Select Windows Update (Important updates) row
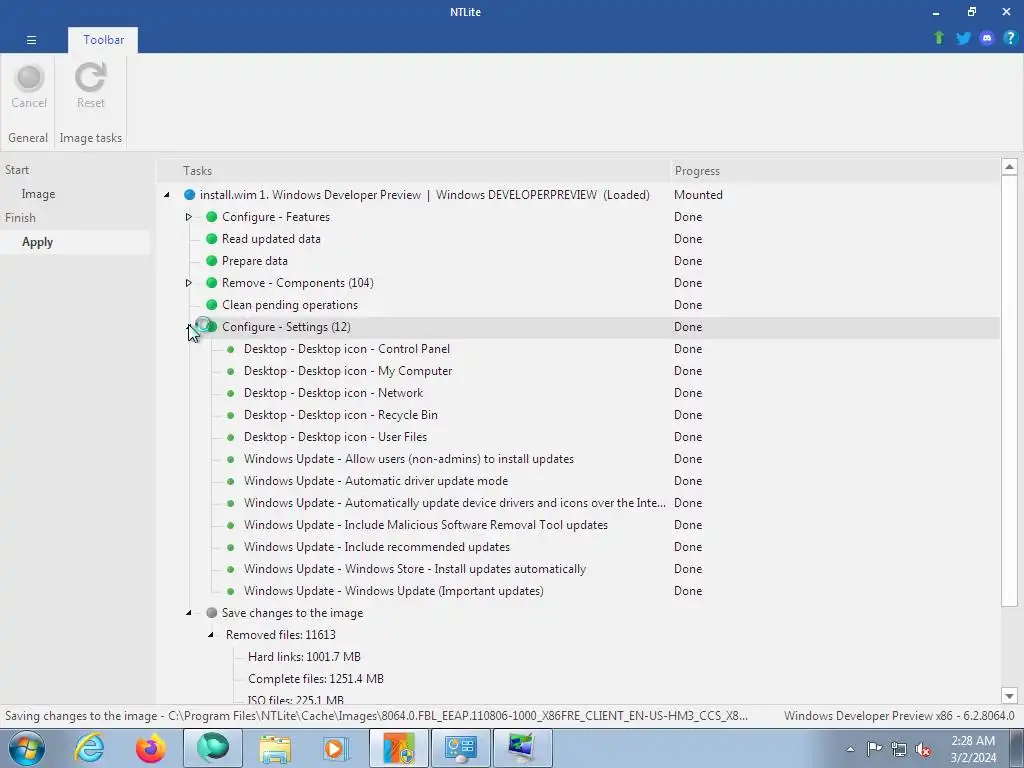The width and height of the screenshot is (1024, 768). point(393,591)
